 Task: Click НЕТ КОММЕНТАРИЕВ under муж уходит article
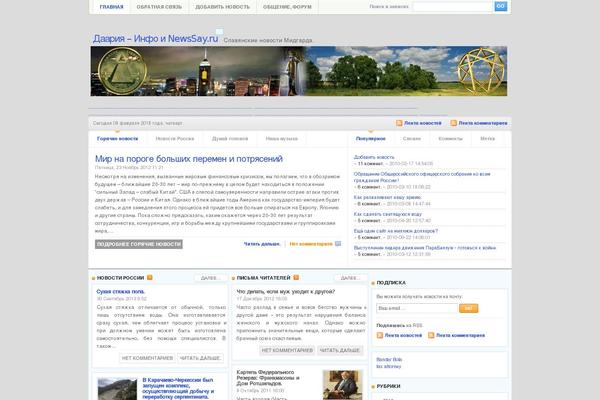287,350
